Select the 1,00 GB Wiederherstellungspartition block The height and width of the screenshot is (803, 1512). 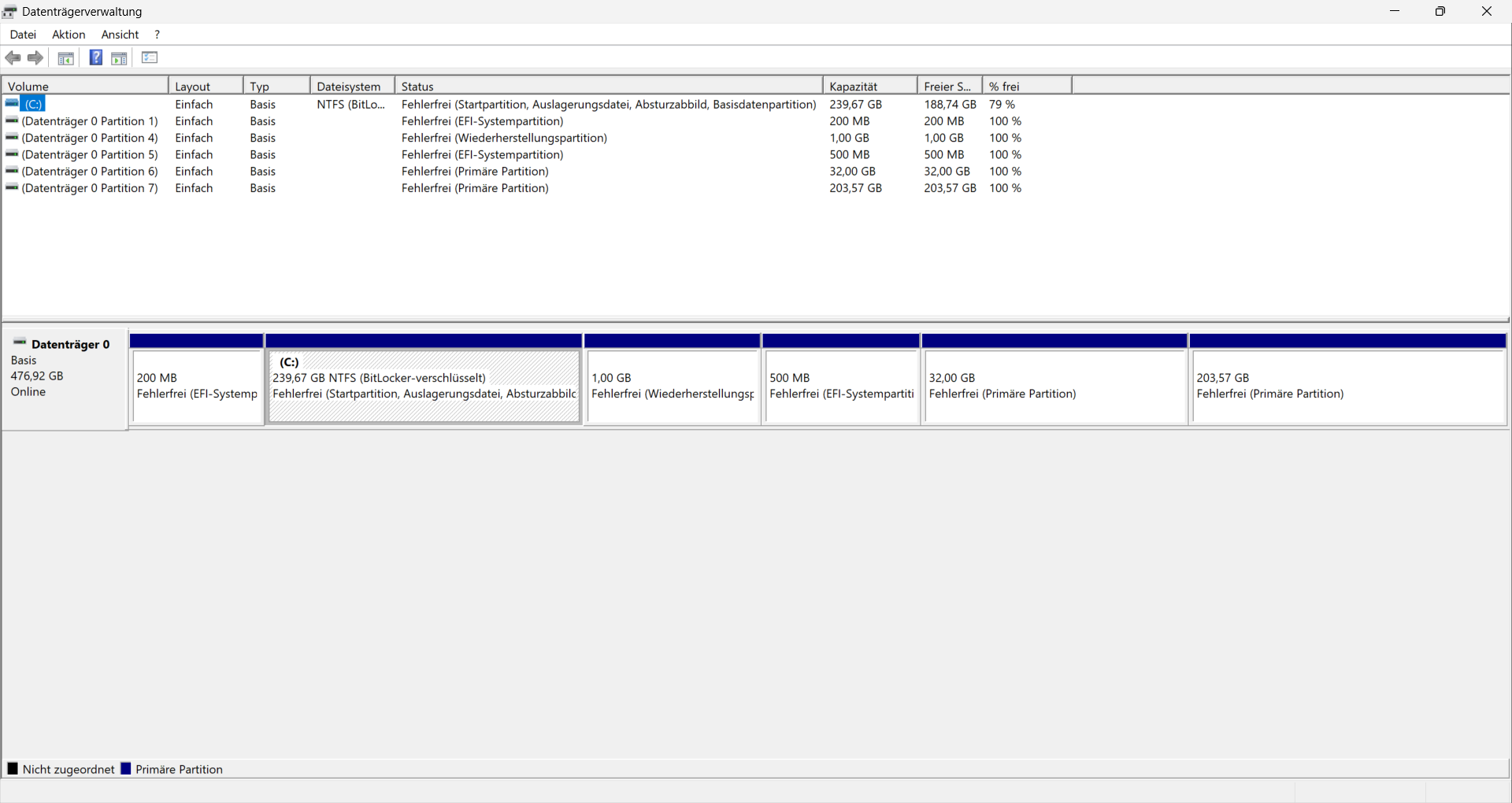click(x=672, y=386)
